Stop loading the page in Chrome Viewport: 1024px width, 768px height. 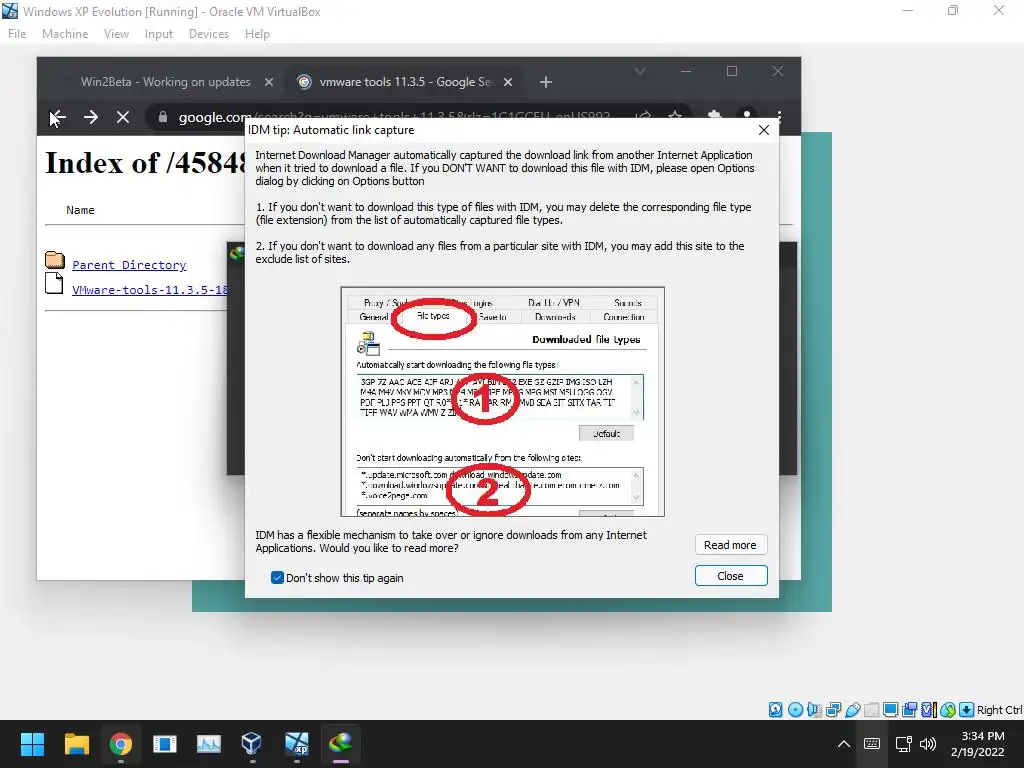(x=123, y=118)
